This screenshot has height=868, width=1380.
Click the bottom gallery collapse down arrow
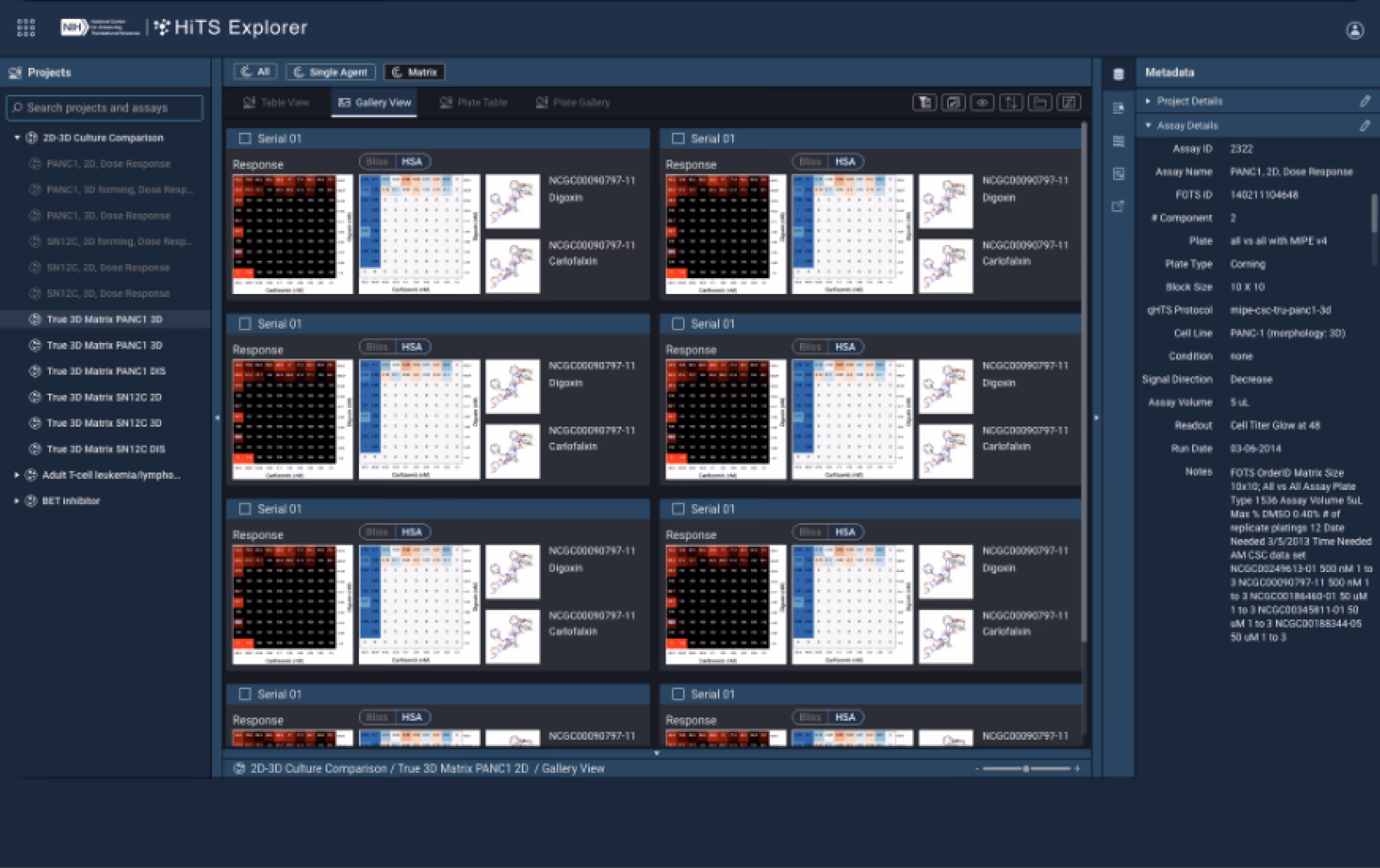[x=657, y=753]
